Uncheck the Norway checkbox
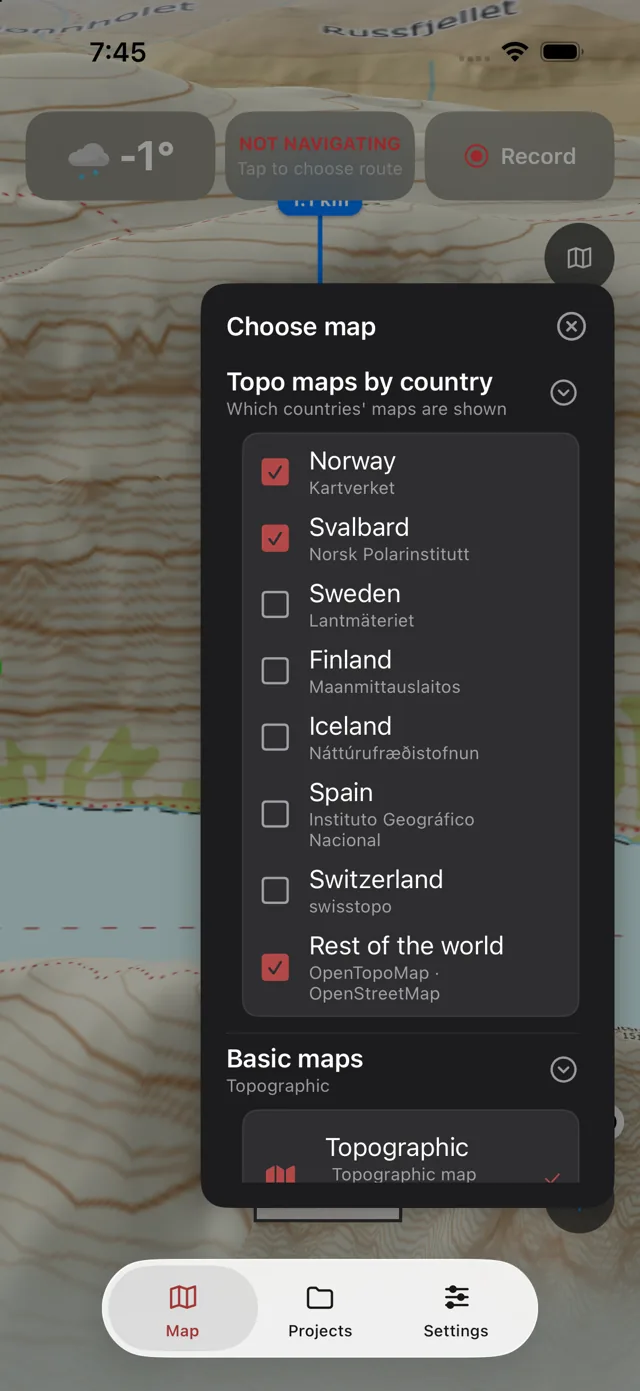Viewport: 640px width, 1391px height. 275,472
